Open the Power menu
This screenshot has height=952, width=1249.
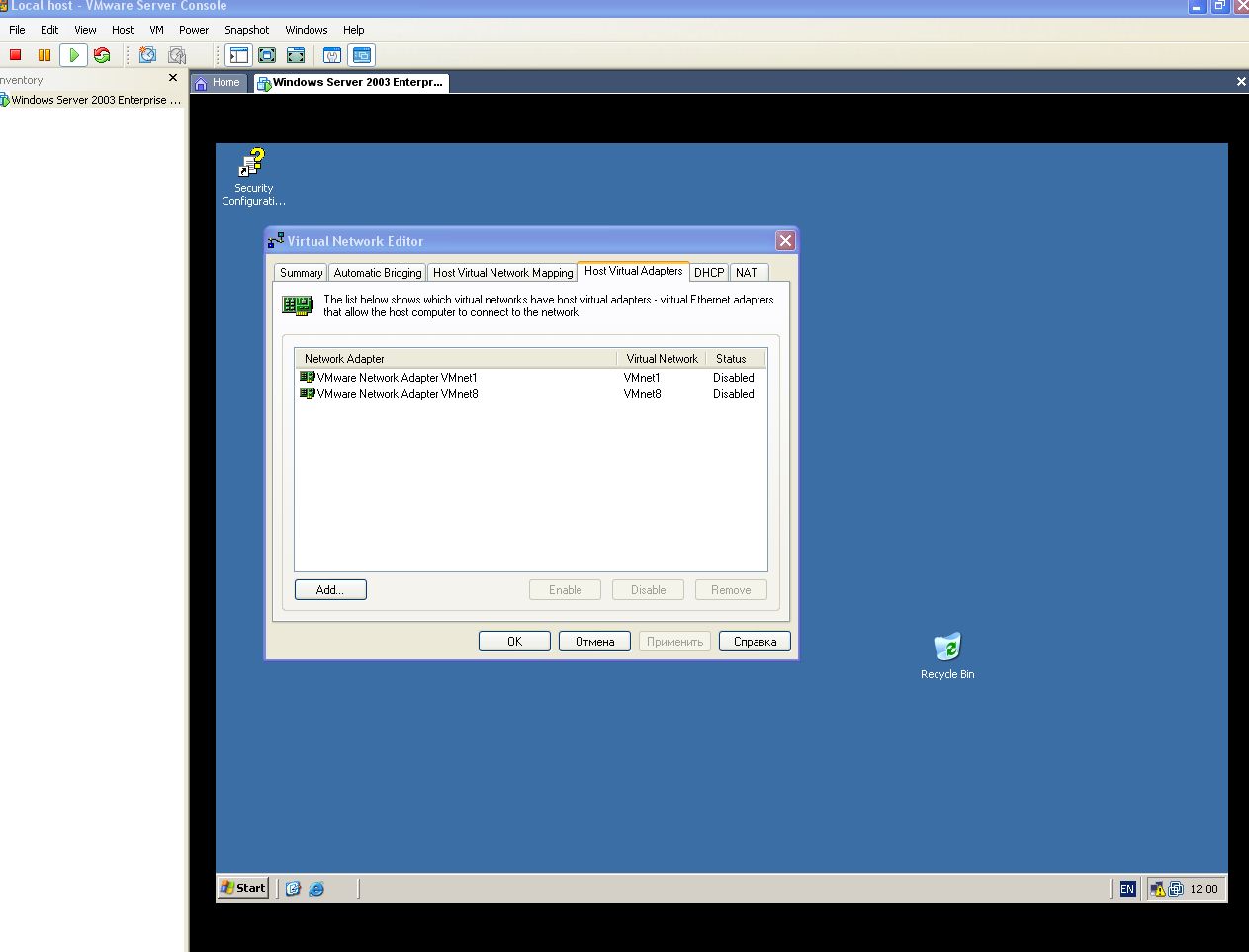point(194,30)
